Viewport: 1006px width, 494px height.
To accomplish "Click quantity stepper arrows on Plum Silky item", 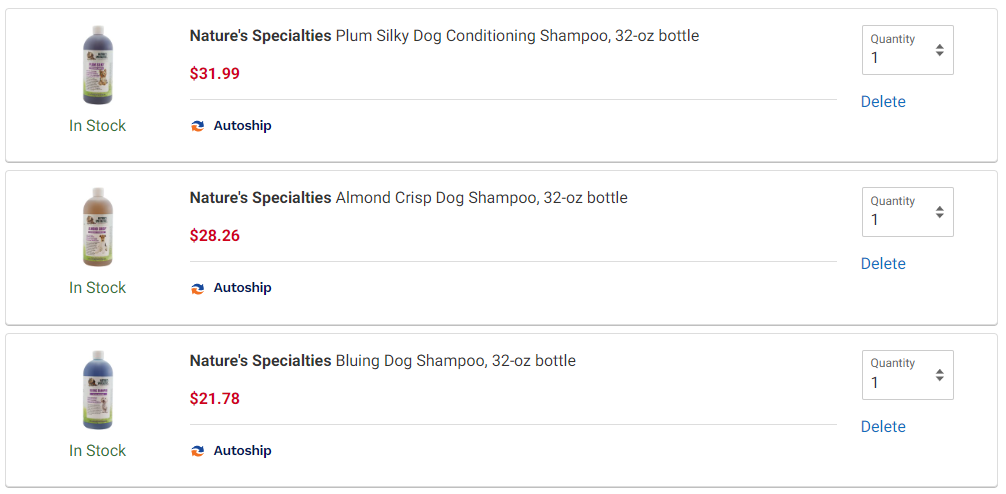I will pos(939,50).
